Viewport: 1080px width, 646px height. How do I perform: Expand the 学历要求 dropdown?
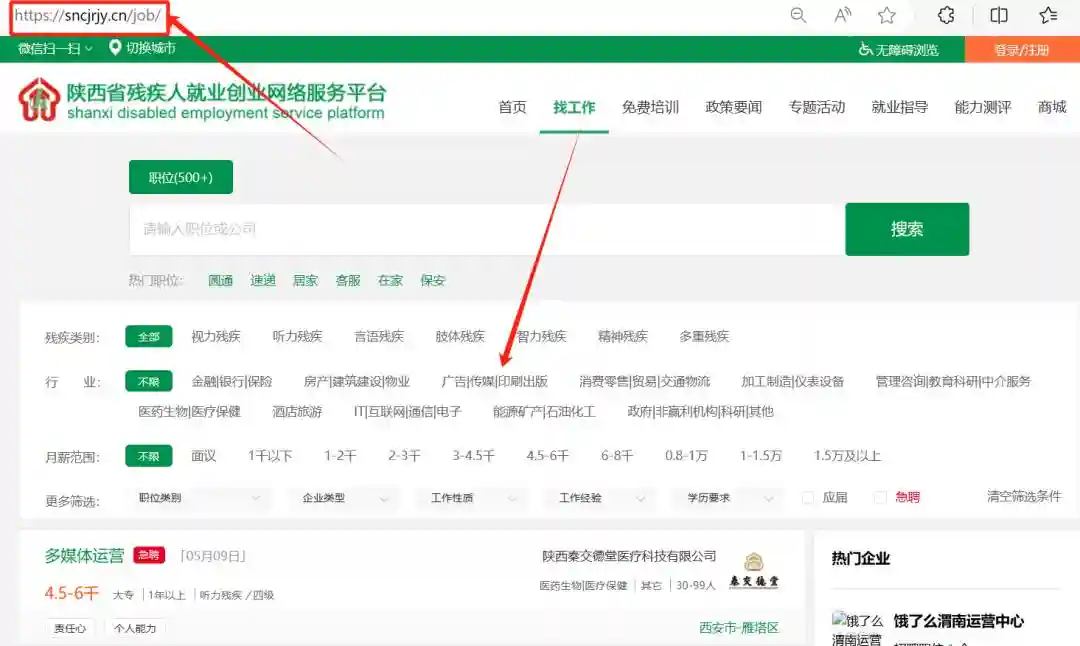tap(729, 497)
